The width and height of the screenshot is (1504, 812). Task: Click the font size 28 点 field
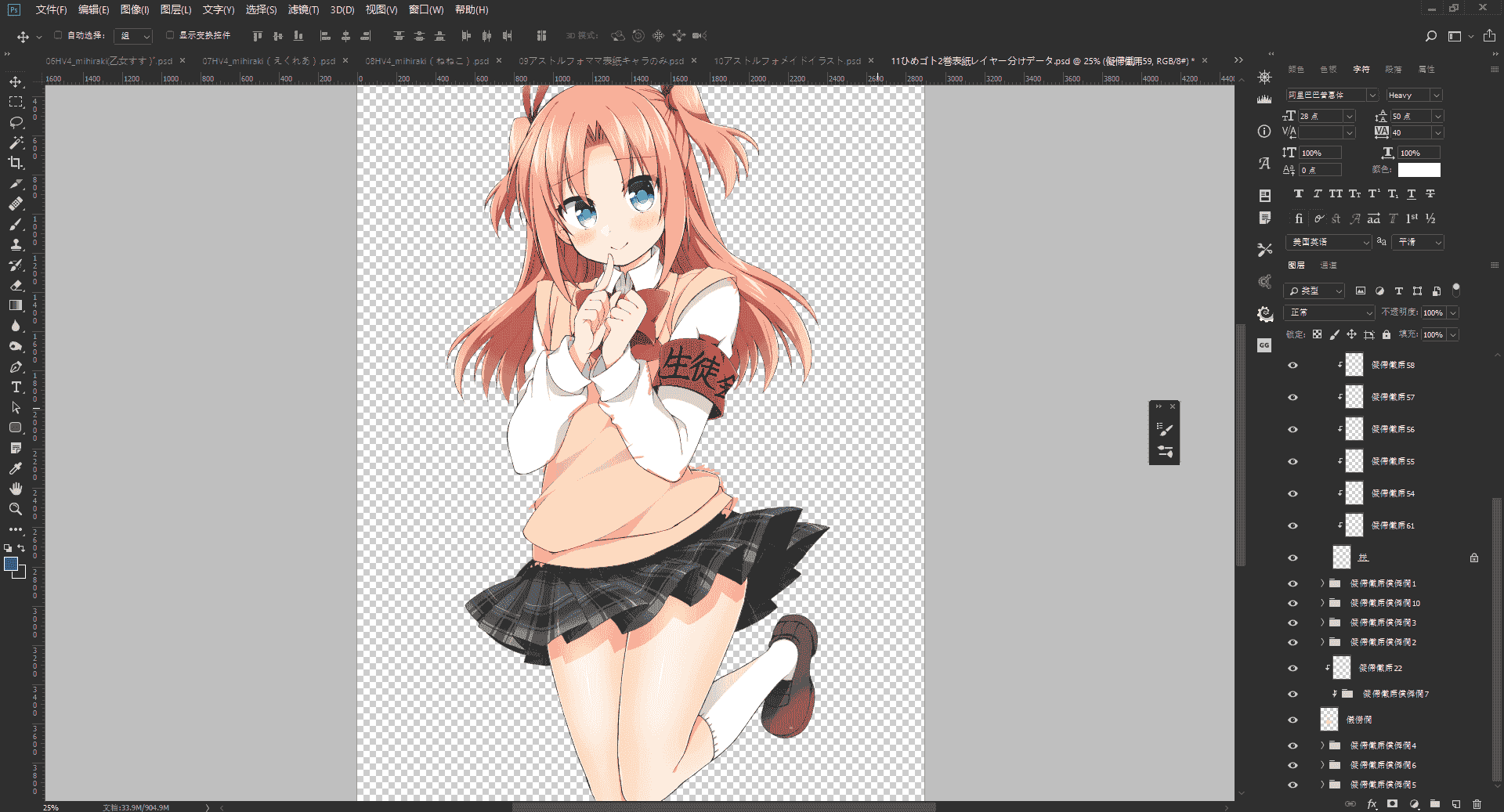point(1321,116)
